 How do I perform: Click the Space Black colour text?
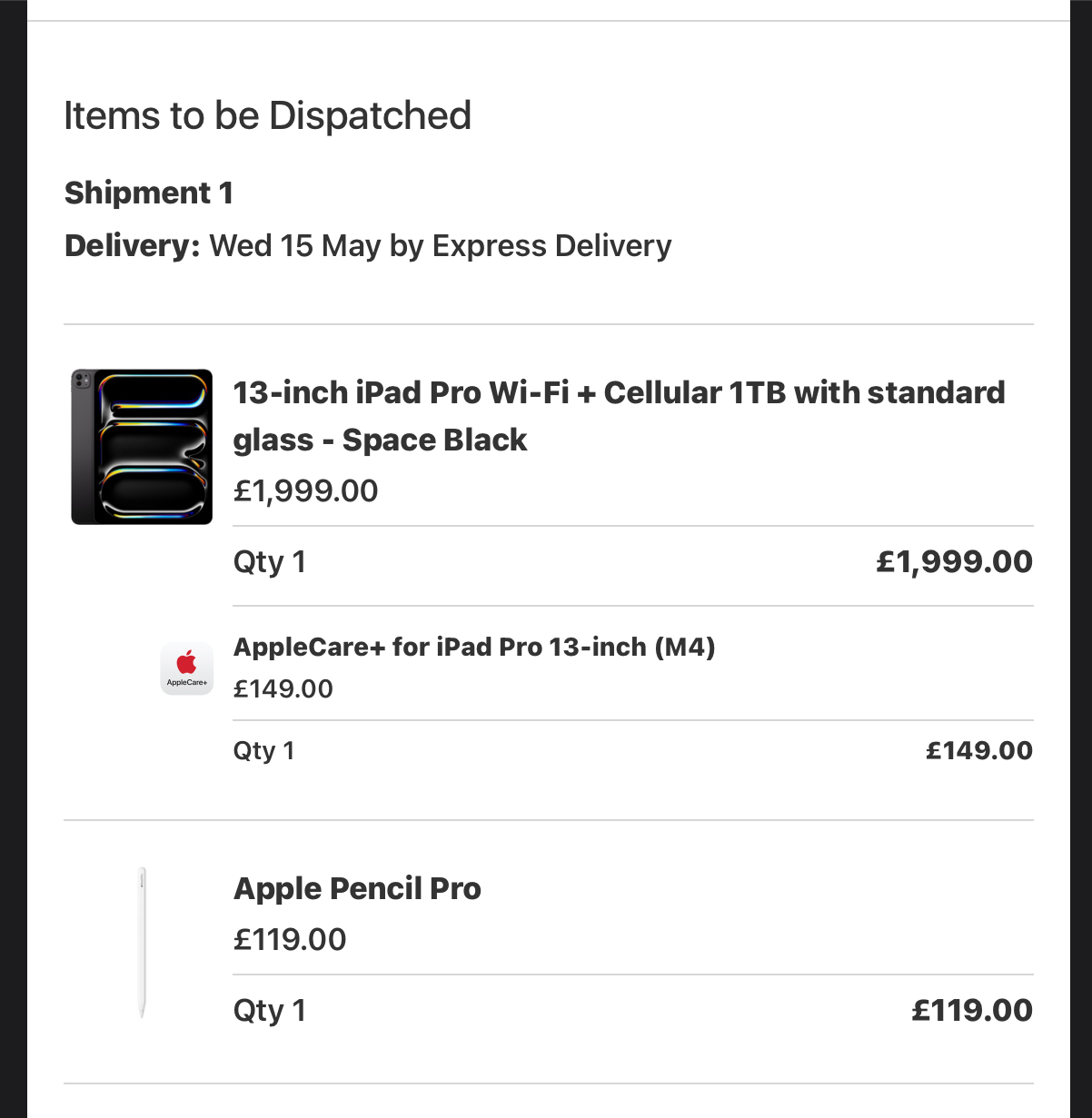tap(434, 440)
